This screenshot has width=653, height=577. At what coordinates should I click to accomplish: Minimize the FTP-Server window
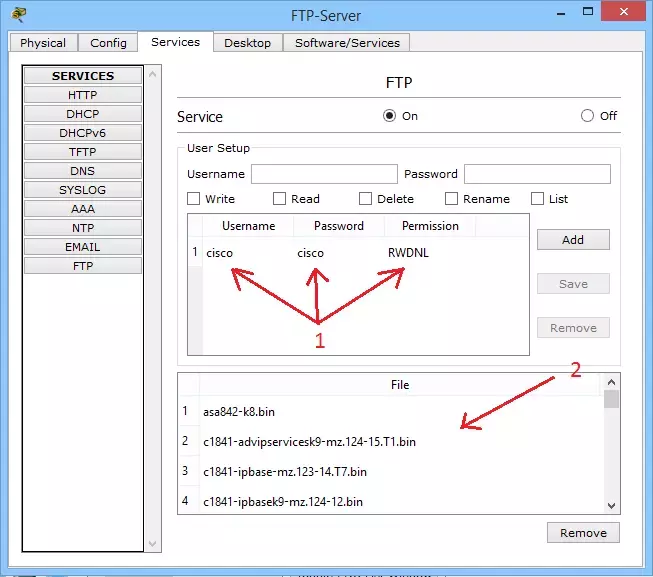[x=561, y=12]
